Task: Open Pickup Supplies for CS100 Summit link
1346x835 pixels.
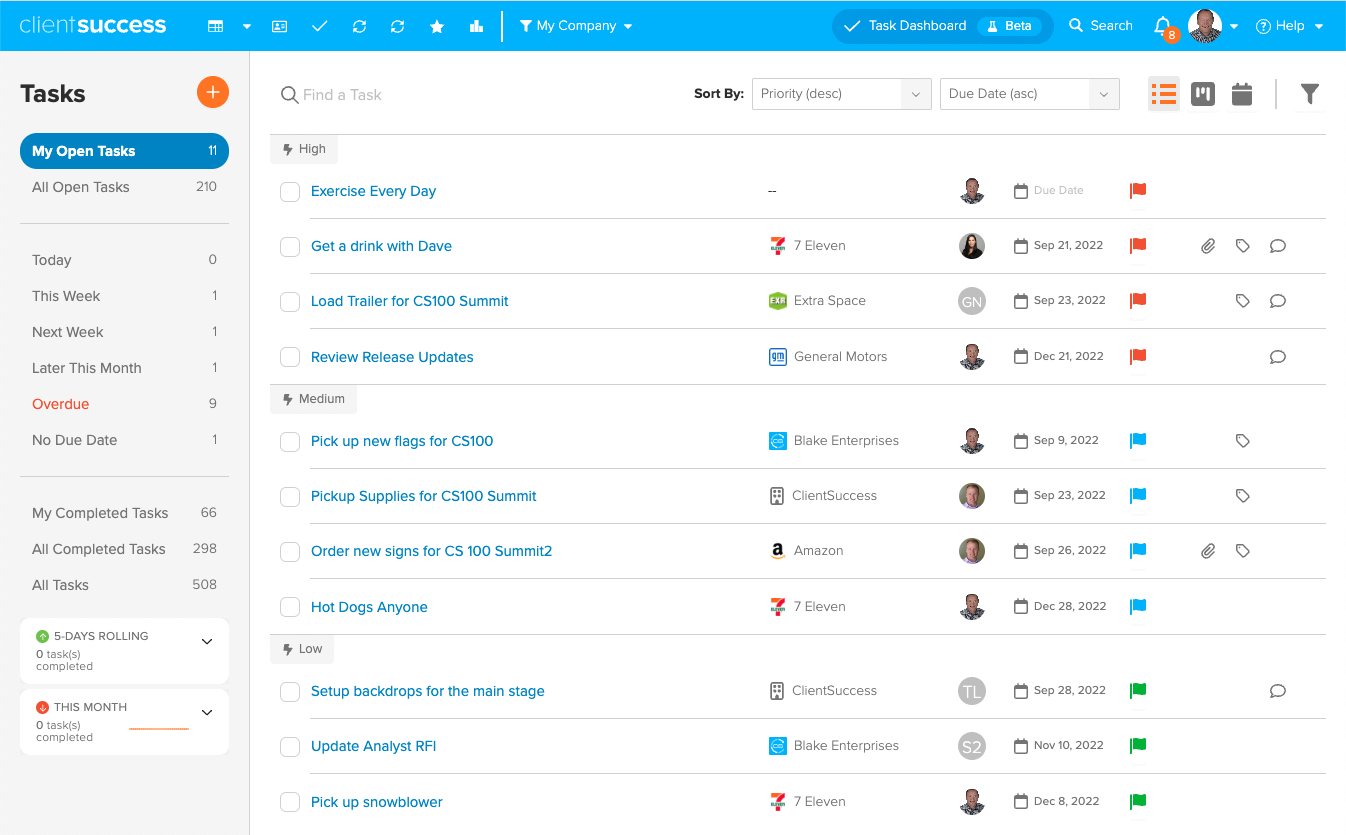Action: tap(424, 496)
